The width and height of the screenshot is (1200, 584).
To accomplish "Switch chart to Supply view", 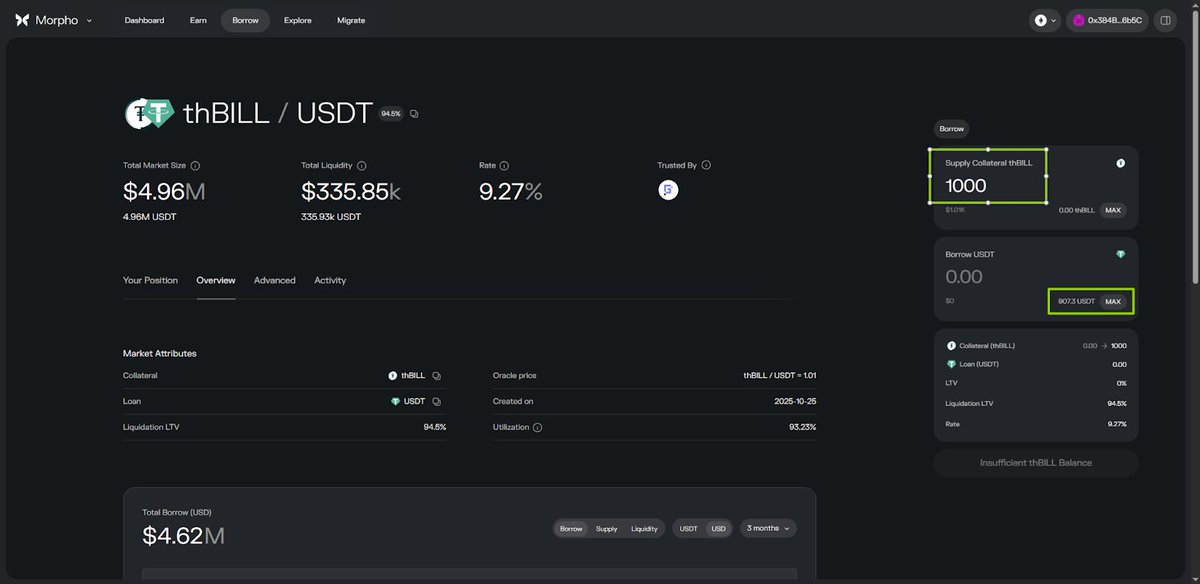I will click(x=606, y=528).
